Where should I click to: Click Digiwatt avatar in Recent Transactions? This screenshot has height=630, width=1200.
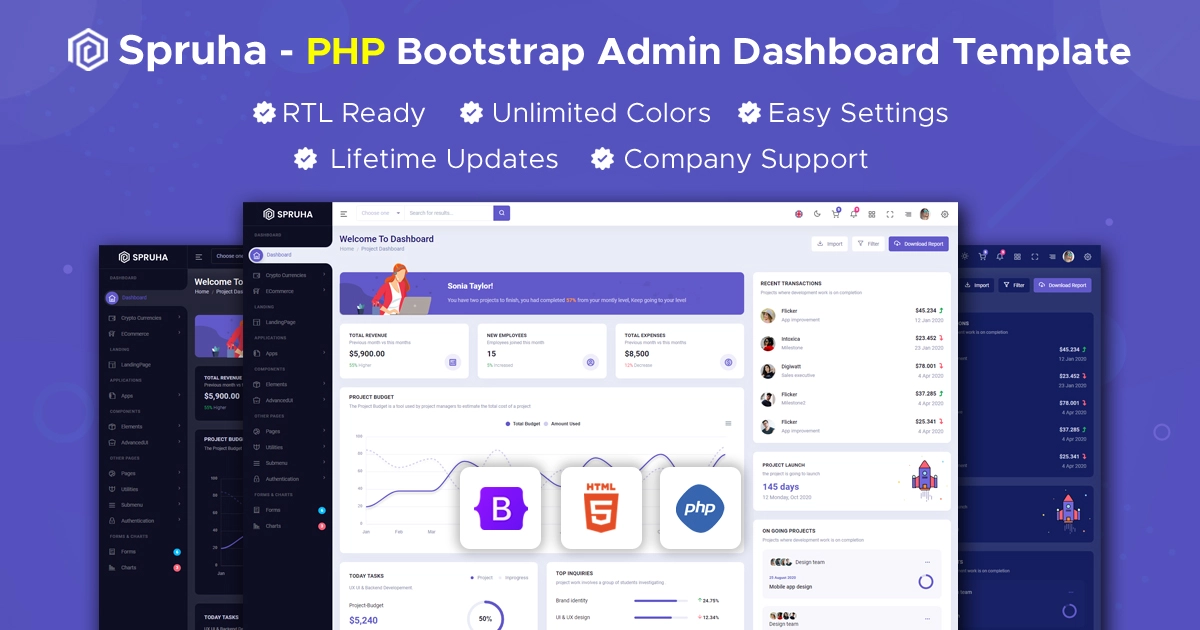tap(768, 371)
